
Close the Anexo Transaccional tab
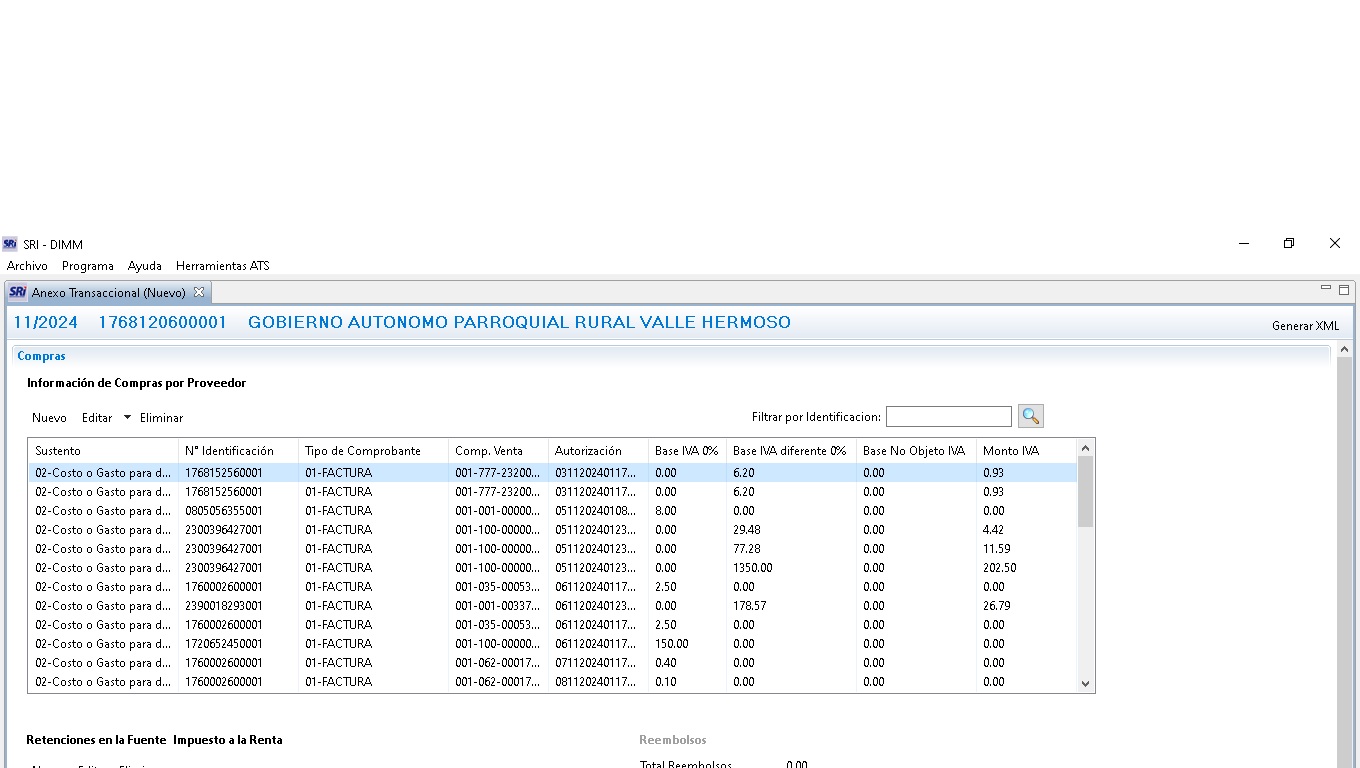point(199,293)
